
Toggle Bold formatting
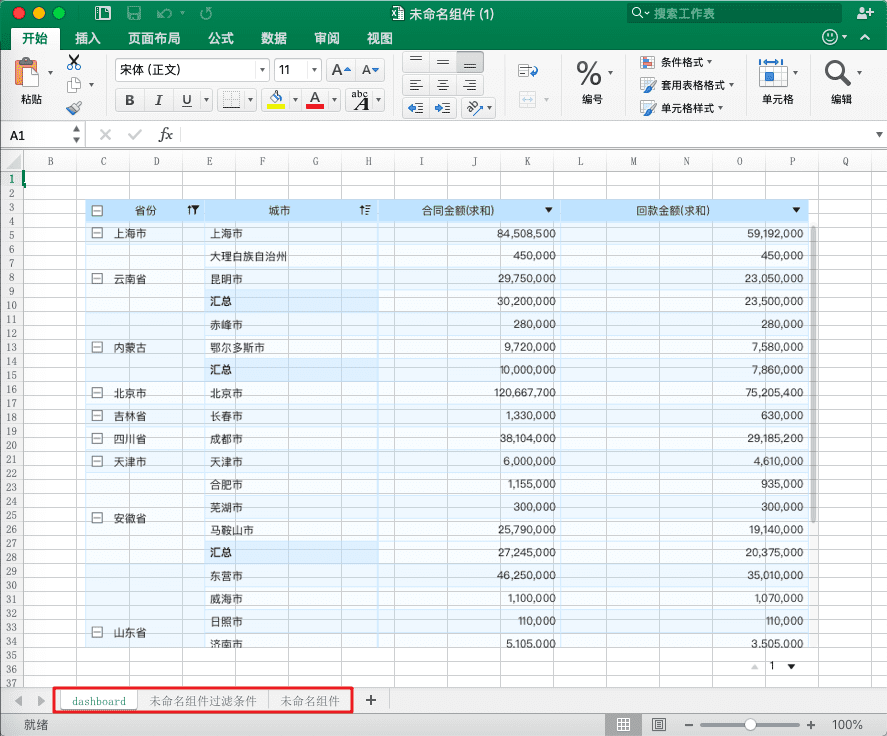click(x=129, y=100)
